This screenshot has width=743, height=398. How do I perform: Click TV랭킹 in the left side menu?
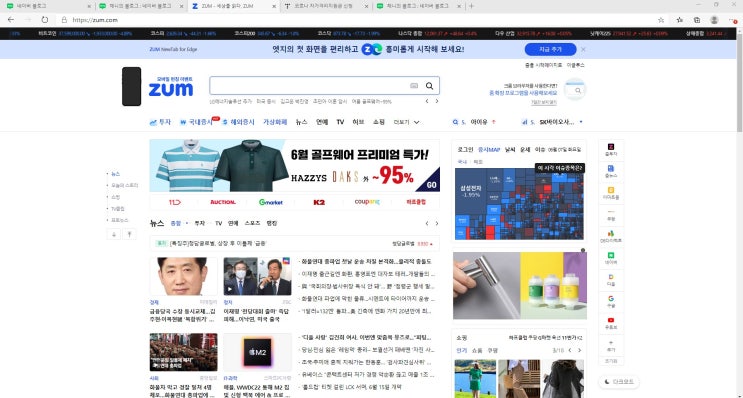pyautogui.click(x=118, y=208)
